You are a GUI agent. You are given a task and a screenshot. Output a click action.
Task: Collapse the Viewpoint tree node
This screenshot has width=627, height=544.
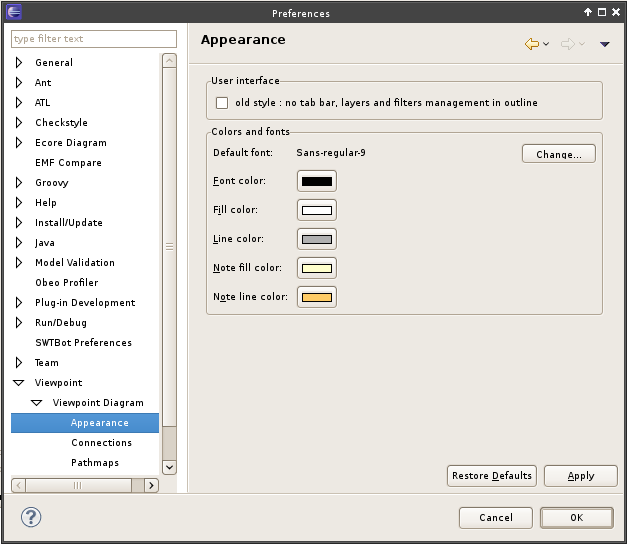coord(19,383)
